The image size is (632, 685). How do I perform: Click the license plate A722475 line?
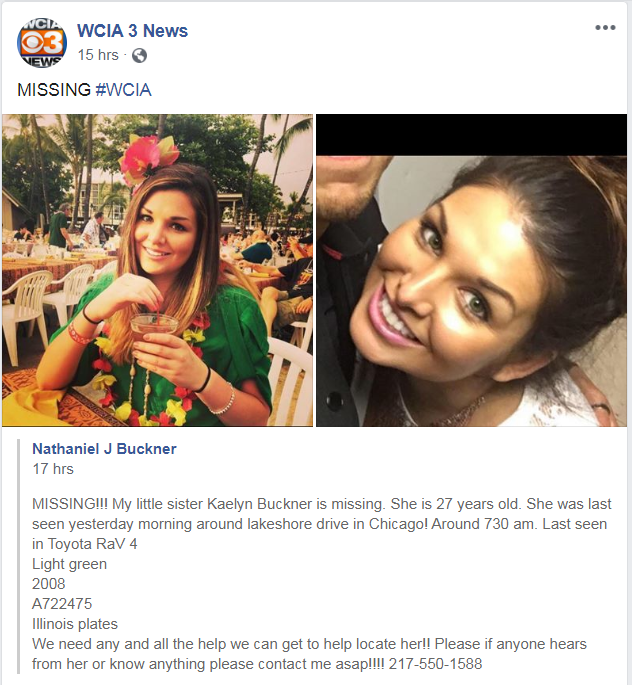point(62,604)
